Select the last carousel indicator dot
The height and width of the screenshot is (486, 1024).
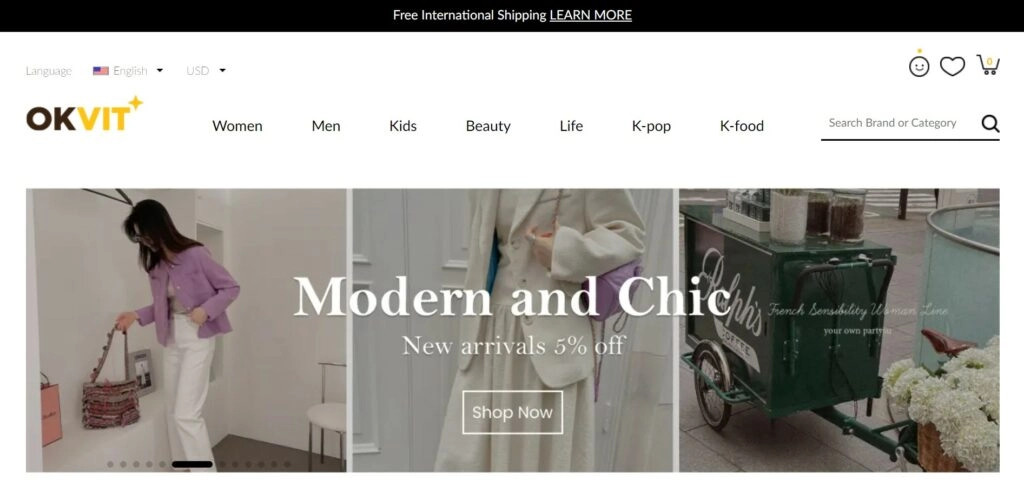tap(287, 464)
